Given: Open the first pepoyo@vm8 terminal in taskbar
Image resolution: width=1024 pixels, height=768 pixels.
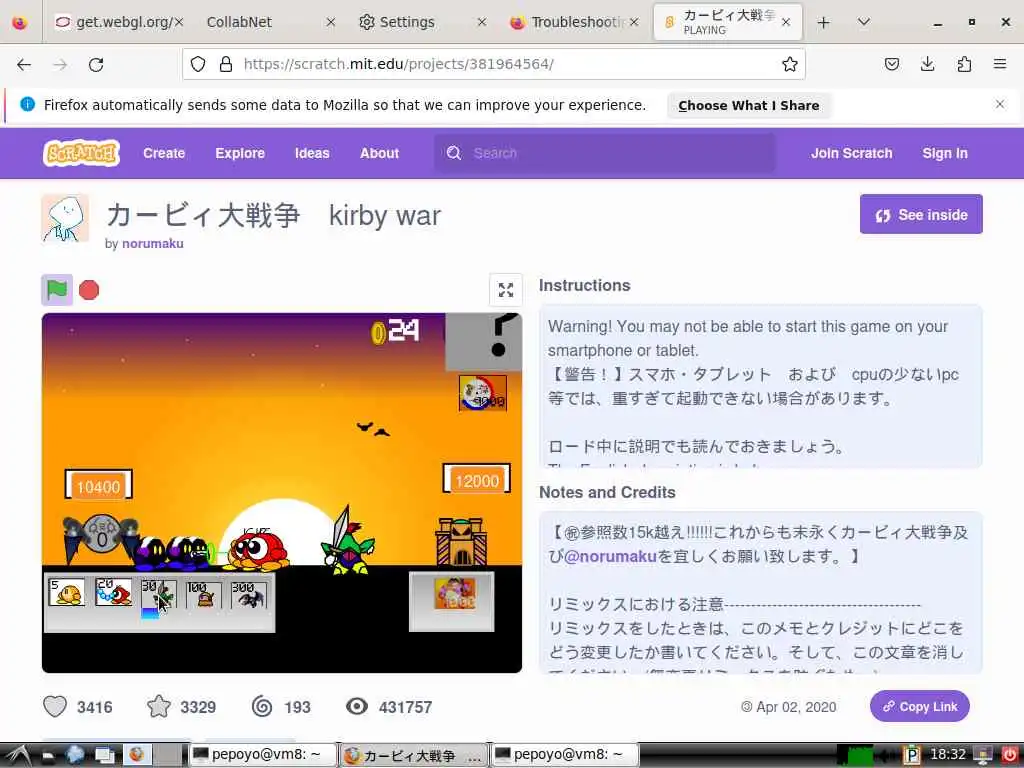Looking at the screenshot, I should coord(263,755).
